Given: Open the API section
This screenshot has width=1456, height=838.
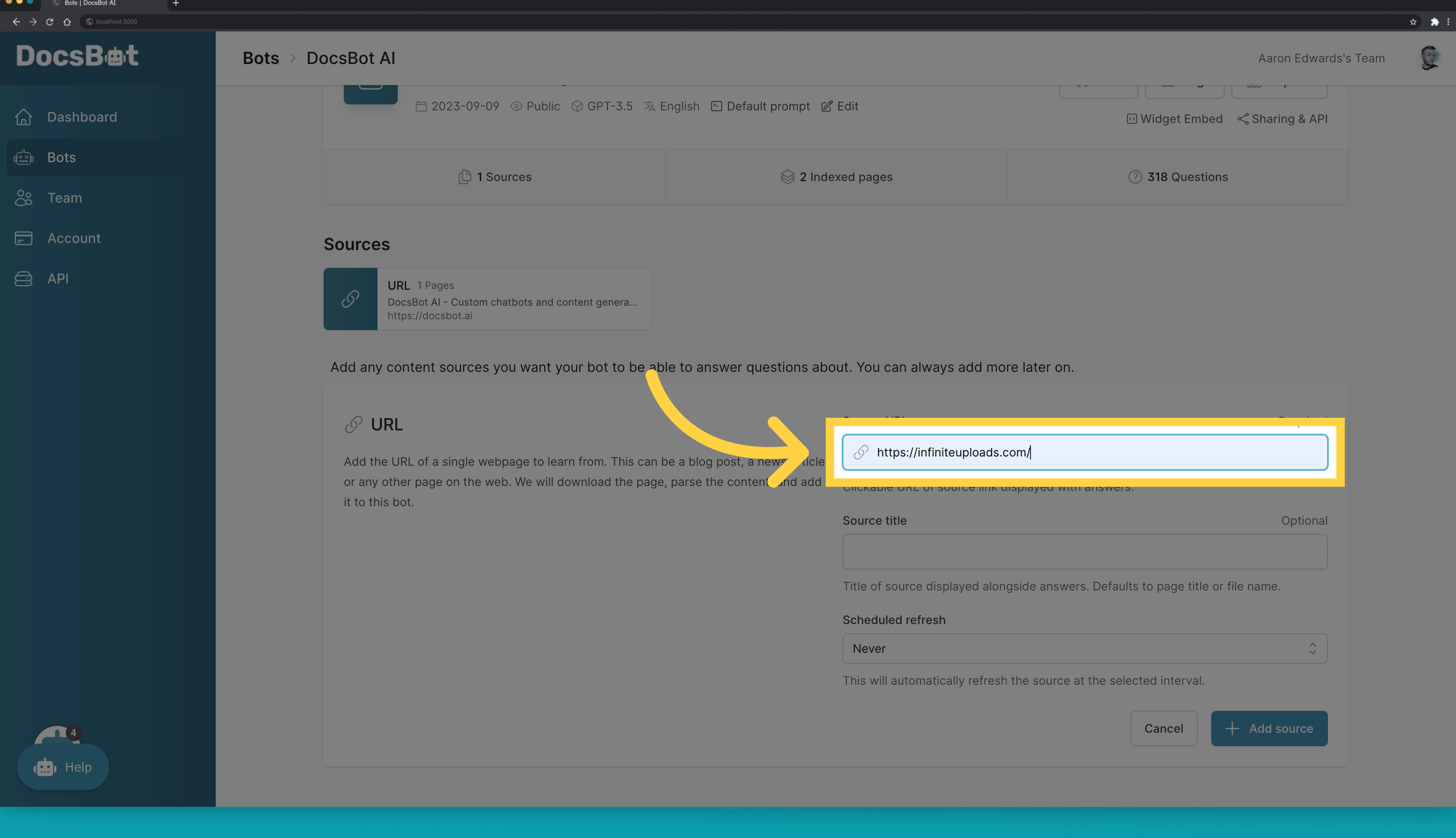Looking at the screenshot, I should [58, 279].
